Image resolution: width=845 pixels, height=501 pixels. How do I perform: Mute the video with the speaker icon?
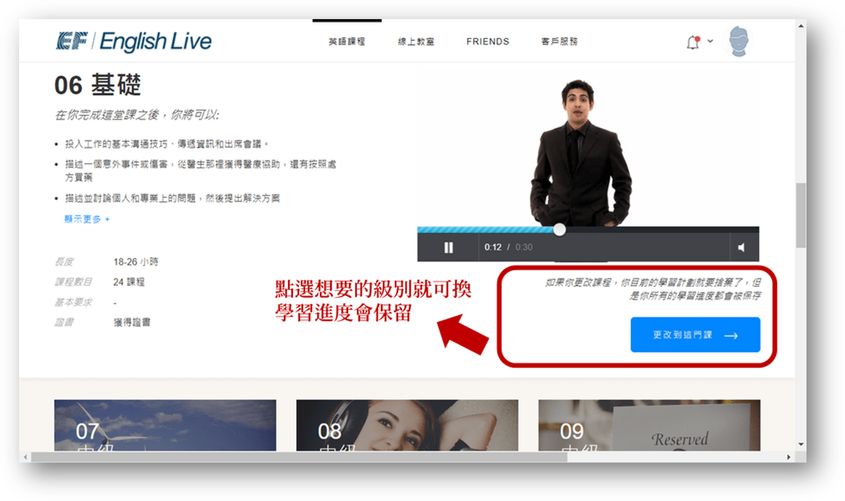741,247
